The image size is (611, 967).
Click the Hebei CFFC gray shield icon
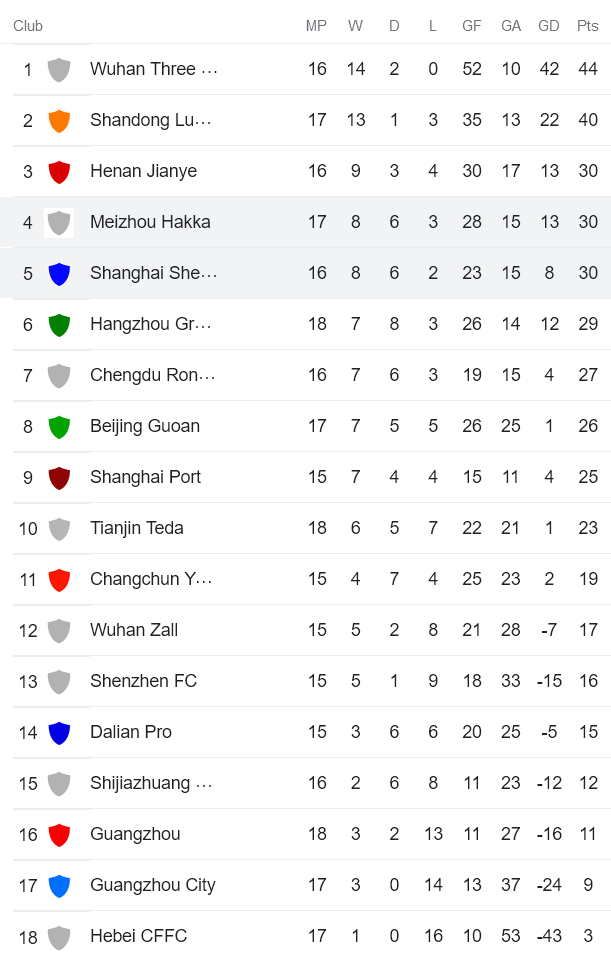(x=60, y=935)
